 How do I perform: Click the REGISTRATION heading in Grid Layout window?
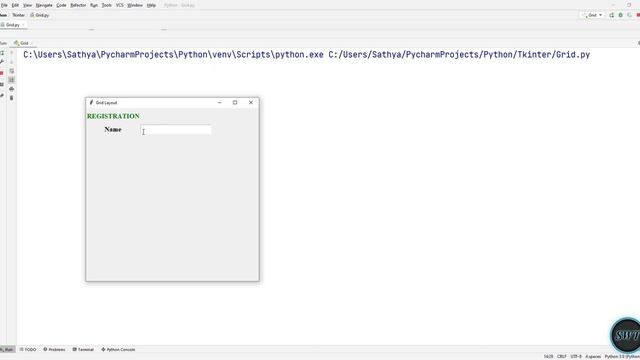113,116
